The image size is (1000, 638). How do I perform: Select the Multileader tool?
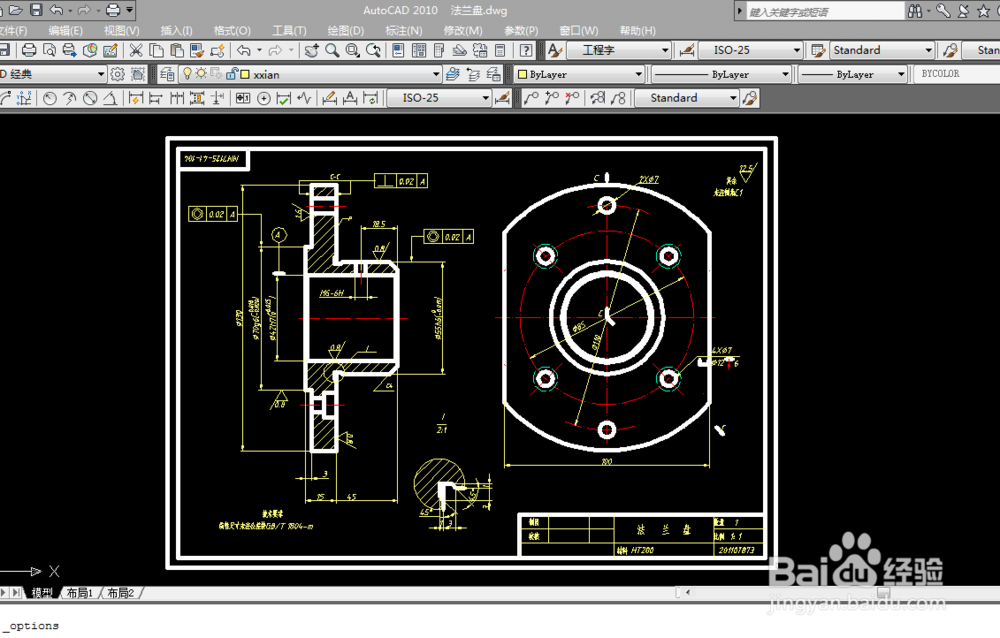(531, 98)
